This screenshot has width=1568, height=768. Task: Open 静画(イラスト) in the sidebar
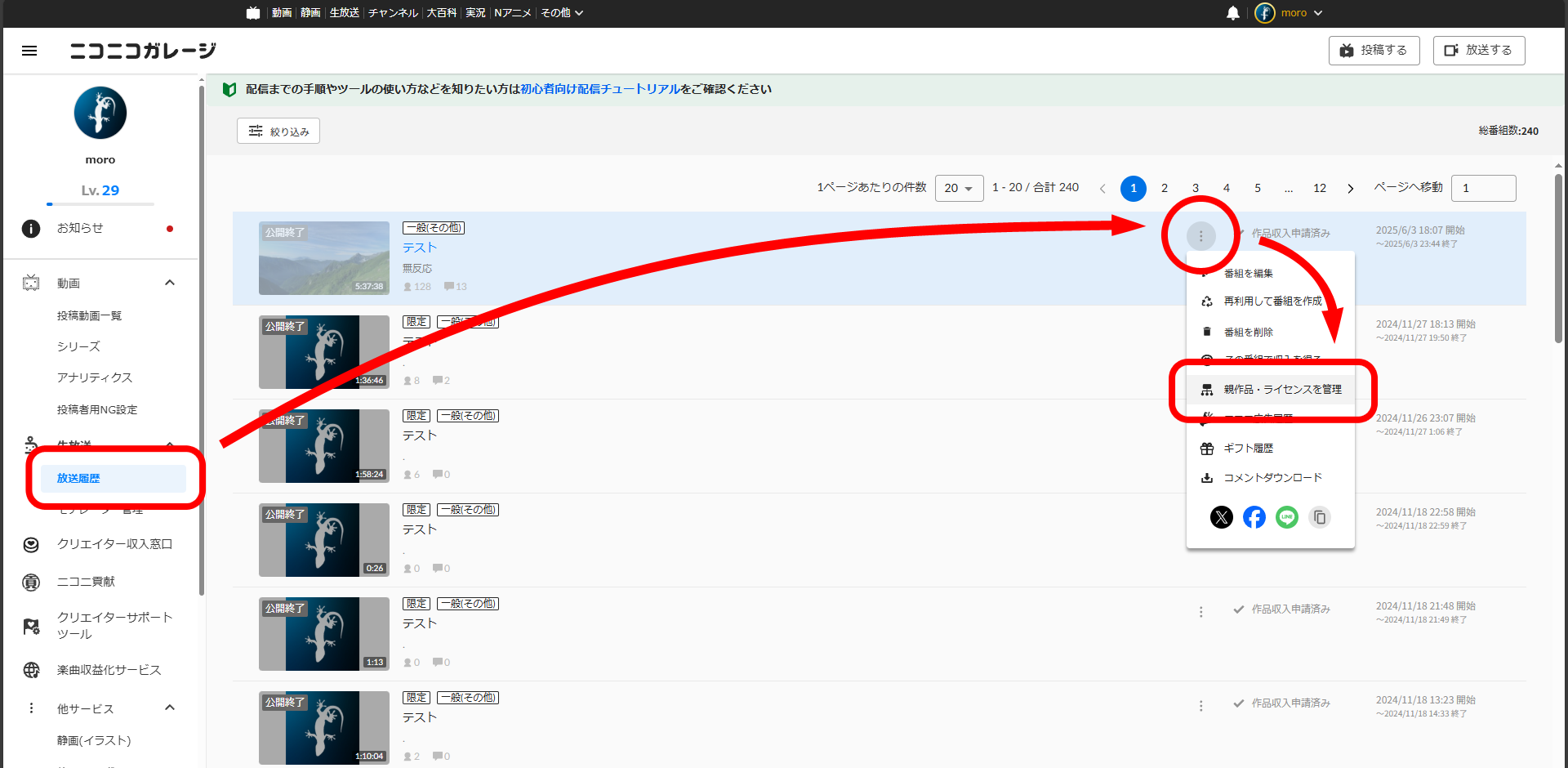point(94,740)
